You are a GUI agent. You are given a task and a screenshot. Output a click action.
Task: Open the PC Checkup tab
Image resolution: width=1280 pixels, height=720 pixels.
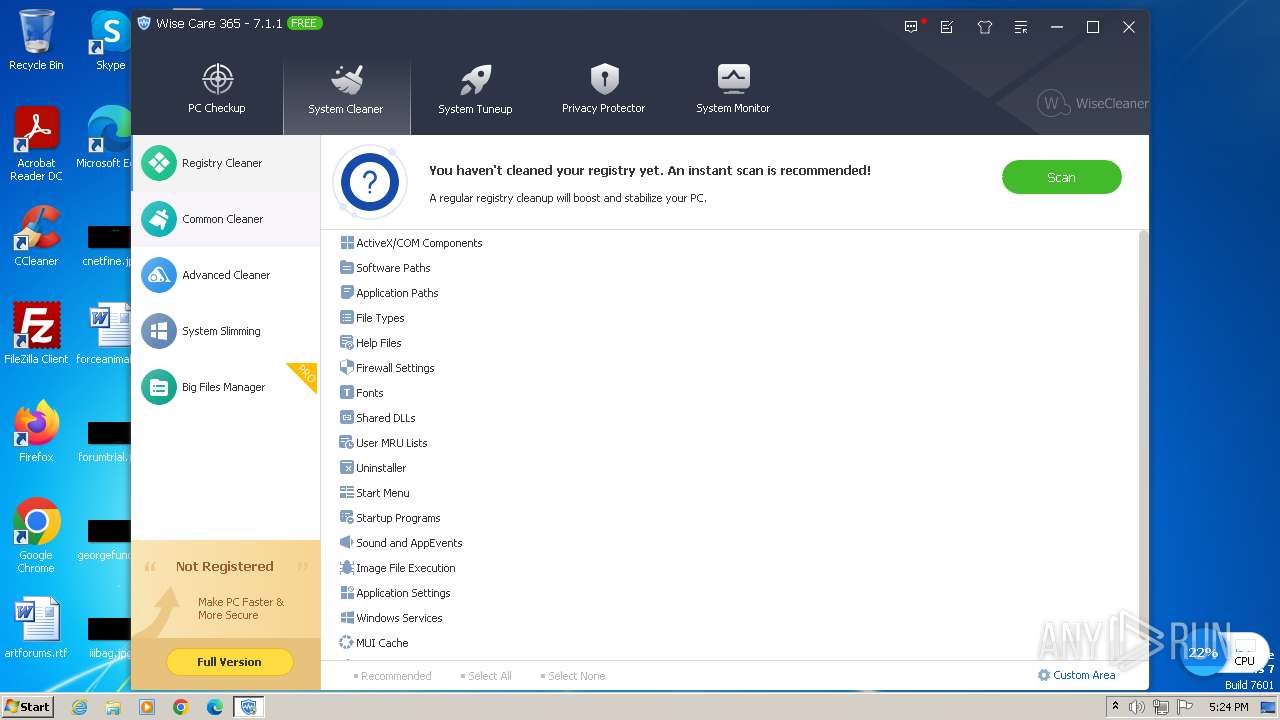point(217,90)
